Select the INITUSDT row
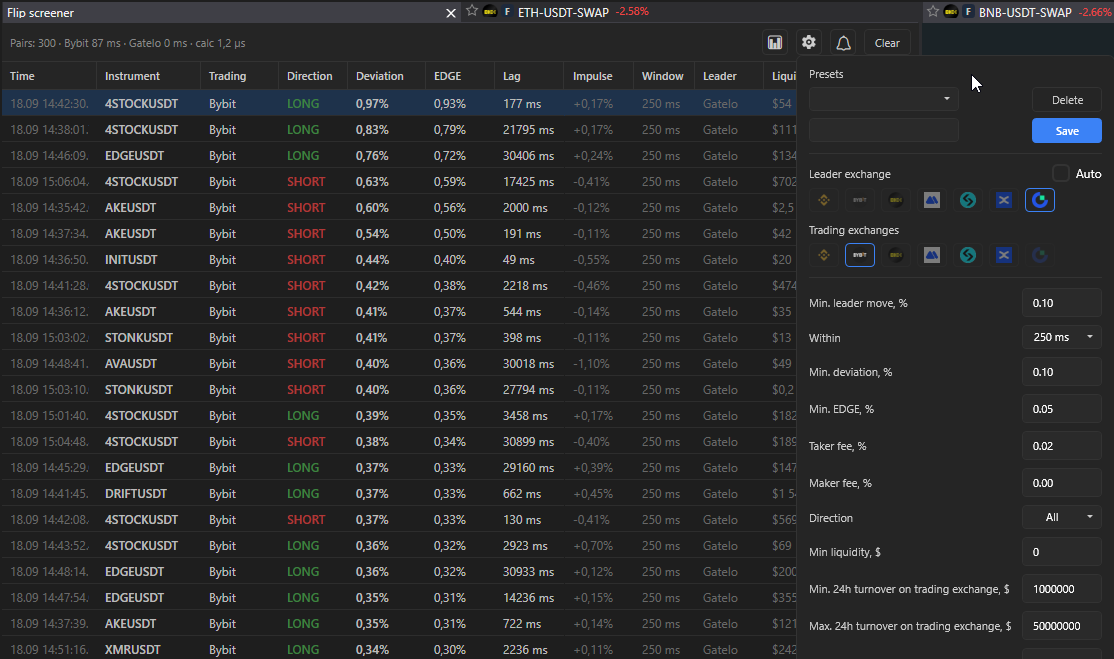 pos(399,260)
